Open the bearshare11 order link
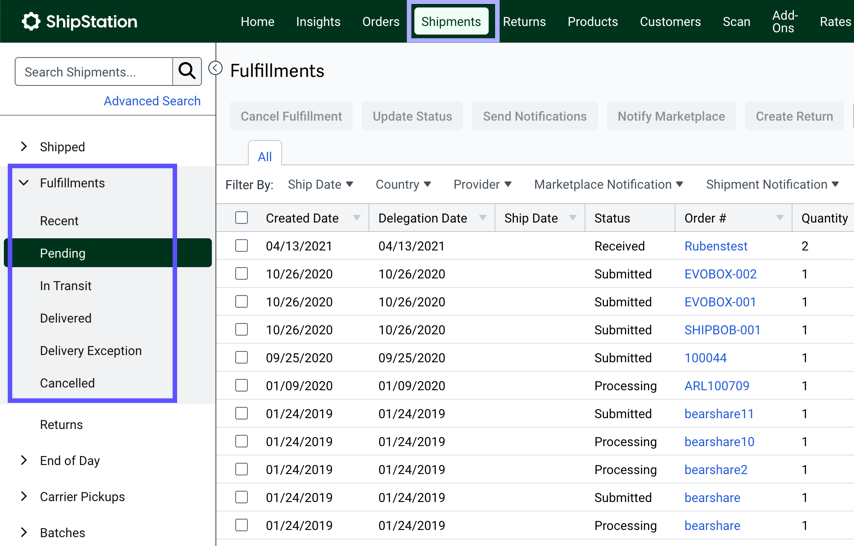Image resolution: width=854 pixels, height=546 pixels. coord(719,414)
